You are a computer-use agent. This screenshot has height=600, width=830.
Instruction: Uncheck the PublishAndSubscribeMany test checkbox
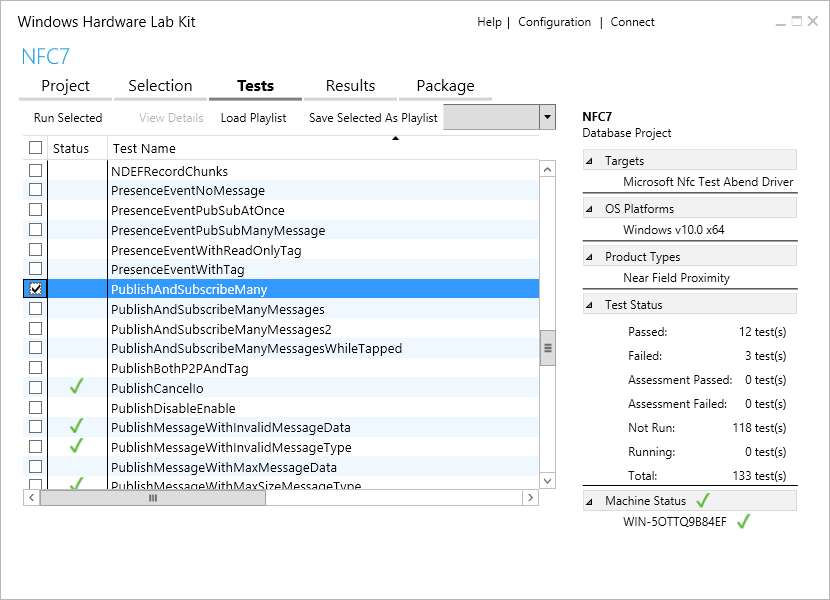(35, 288)
